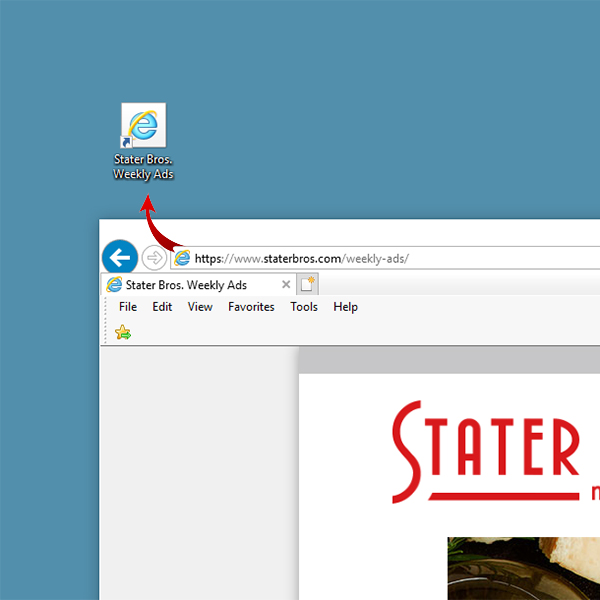Open the File menu
600x600 pixels.
(x=128, y=307)
